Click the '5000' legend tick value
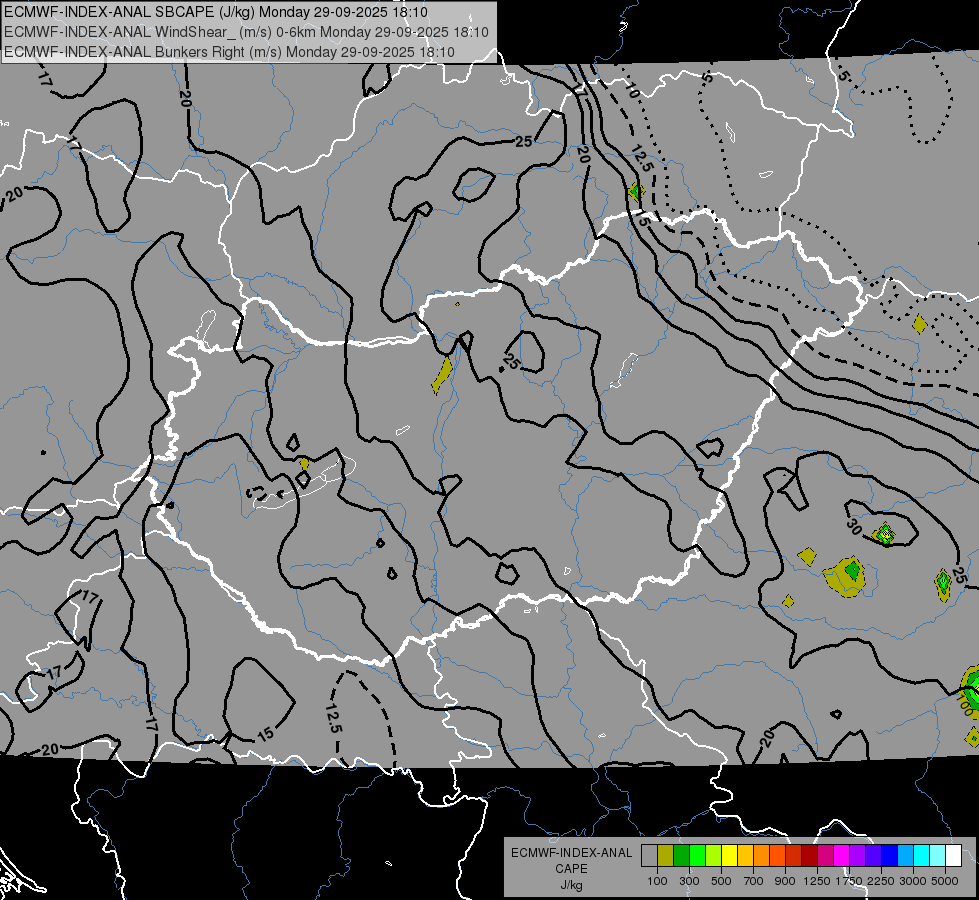Viewport: 979px width, 900px height. (945, 881)
